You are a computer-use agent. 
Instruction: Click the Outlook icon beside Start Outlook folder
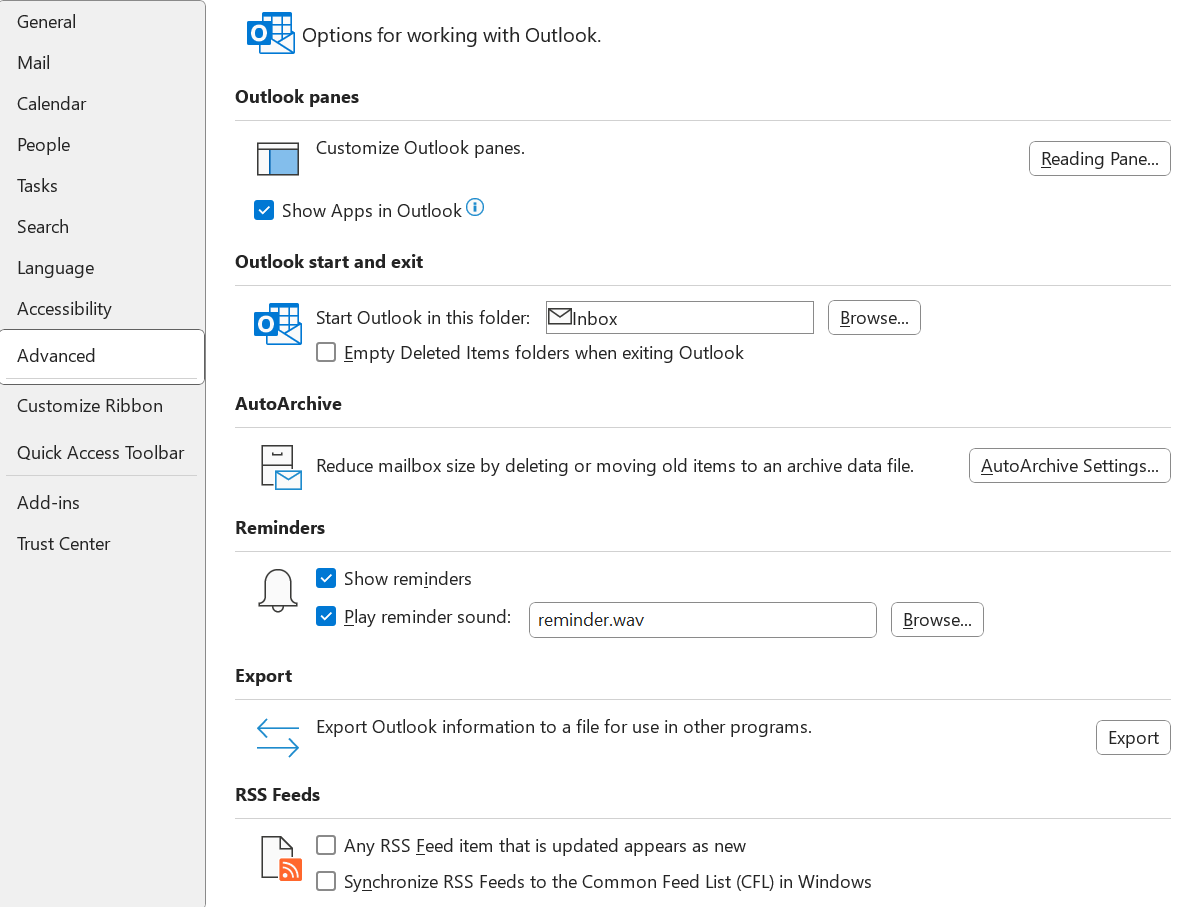click(x=278, y=324)
